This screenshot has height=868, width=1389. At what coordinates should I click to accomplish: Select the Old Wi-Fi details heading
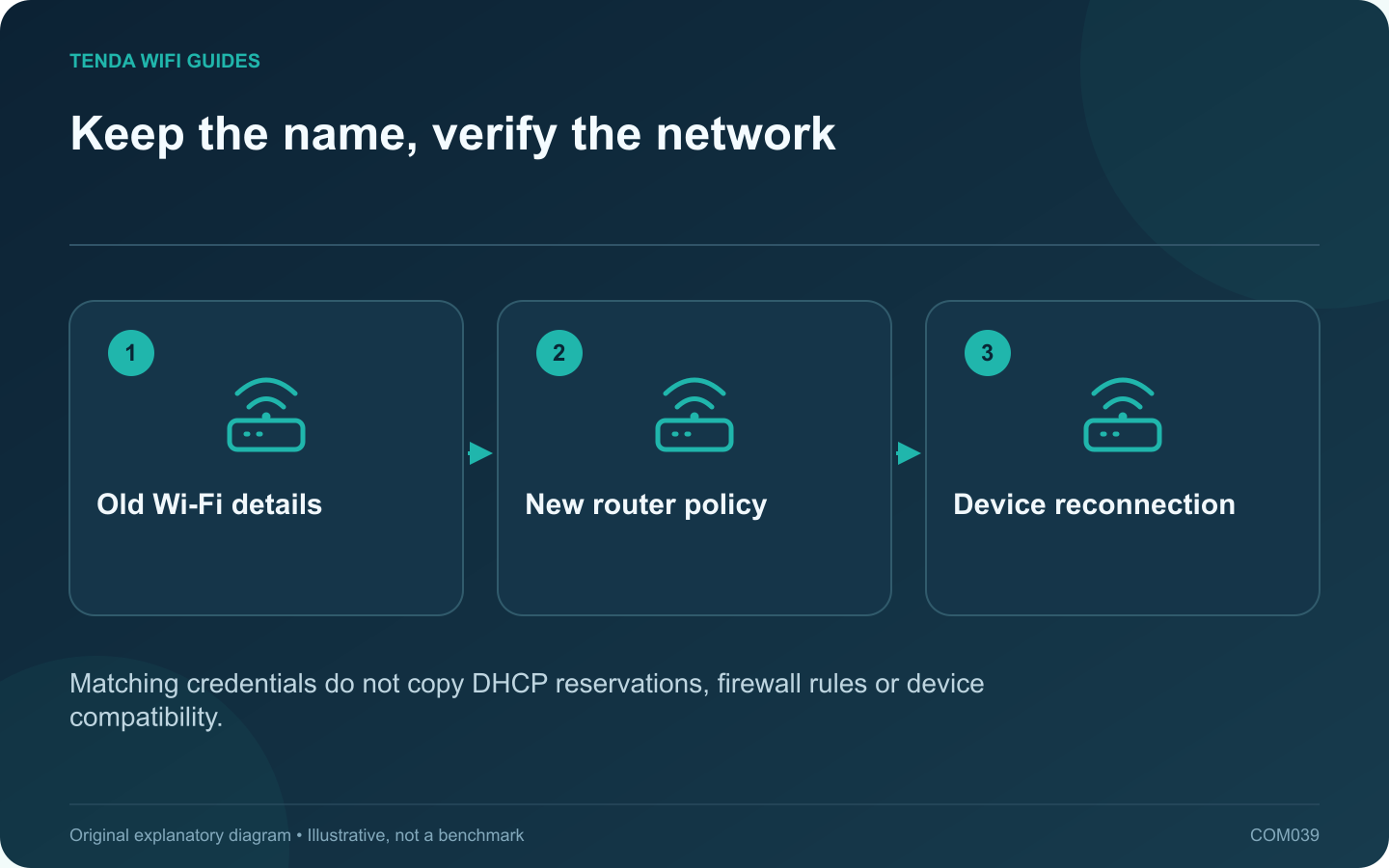pos(209,504)
